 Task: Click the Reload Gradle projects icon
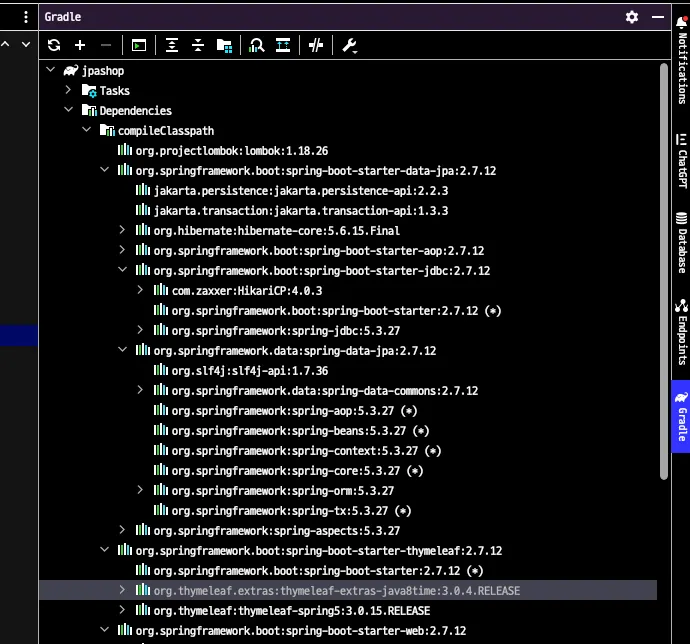point(54,45)
